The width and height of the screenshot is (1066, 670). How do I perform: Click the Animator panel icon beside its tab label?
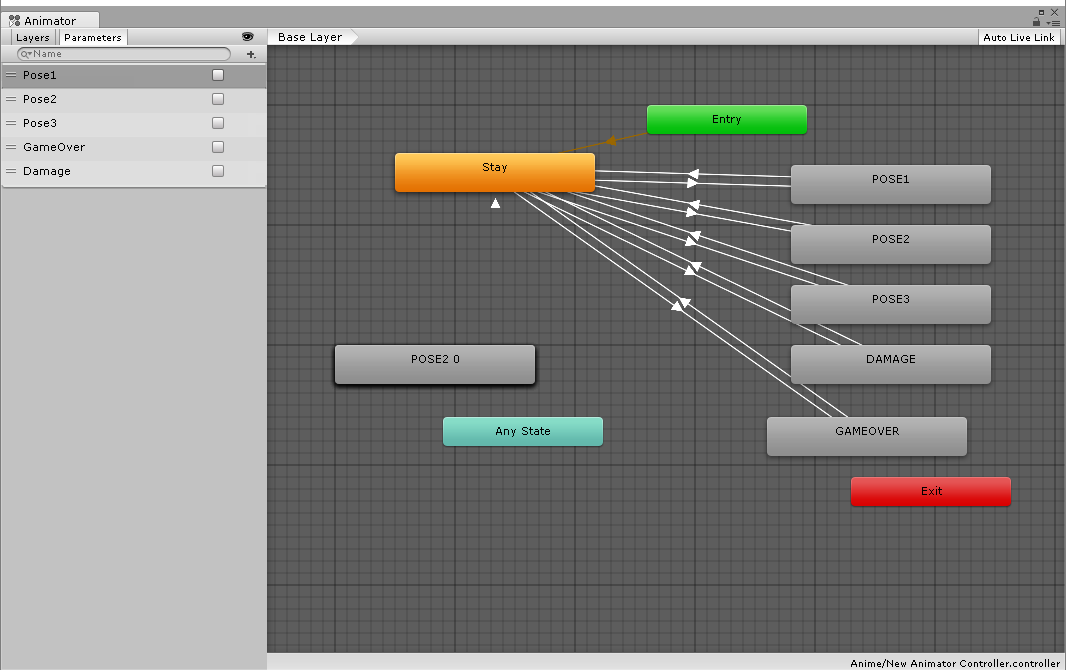click(x=15, y=20)
